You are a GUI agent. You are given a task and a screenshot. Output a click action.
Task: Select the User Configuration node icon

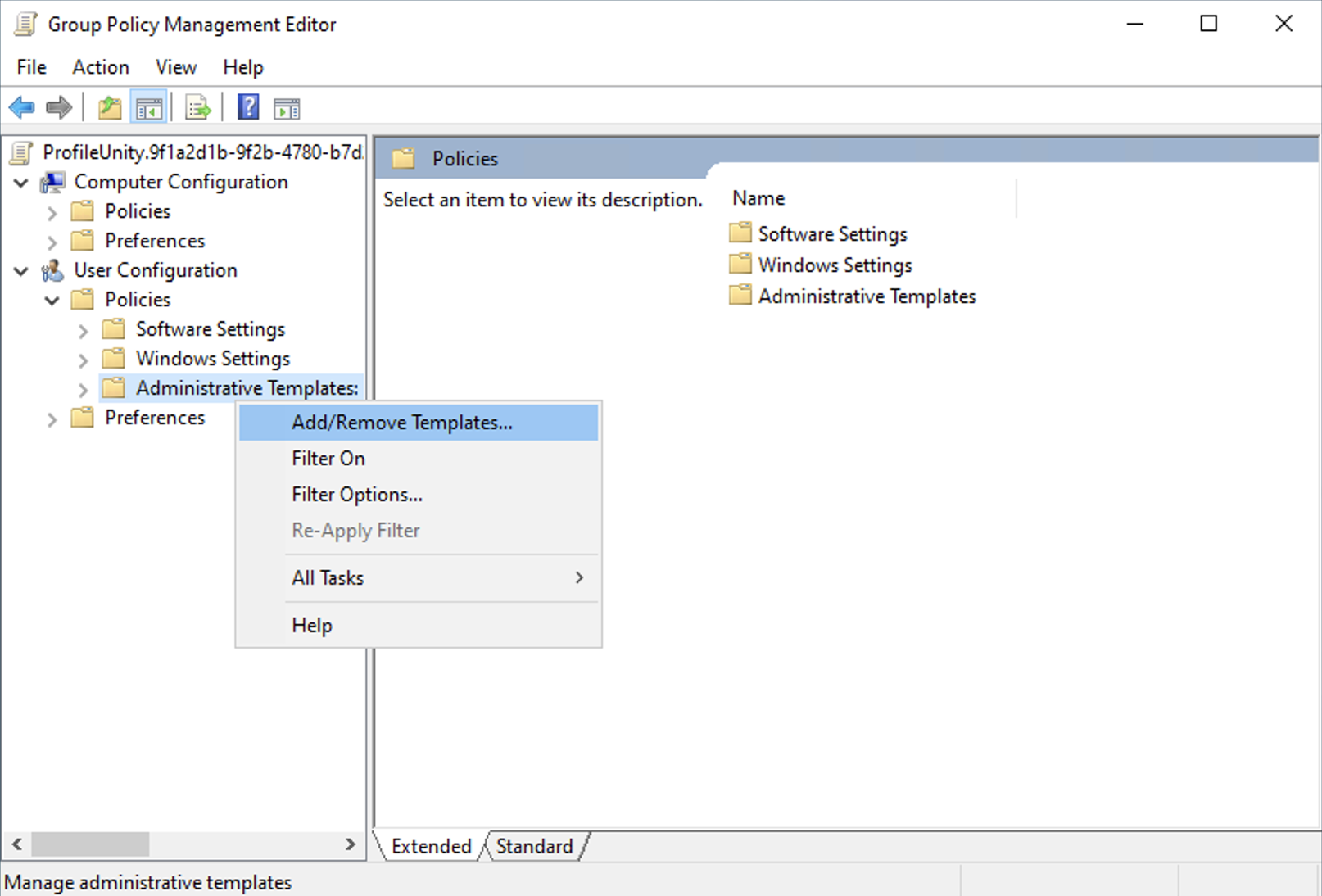tap(53, 270)
